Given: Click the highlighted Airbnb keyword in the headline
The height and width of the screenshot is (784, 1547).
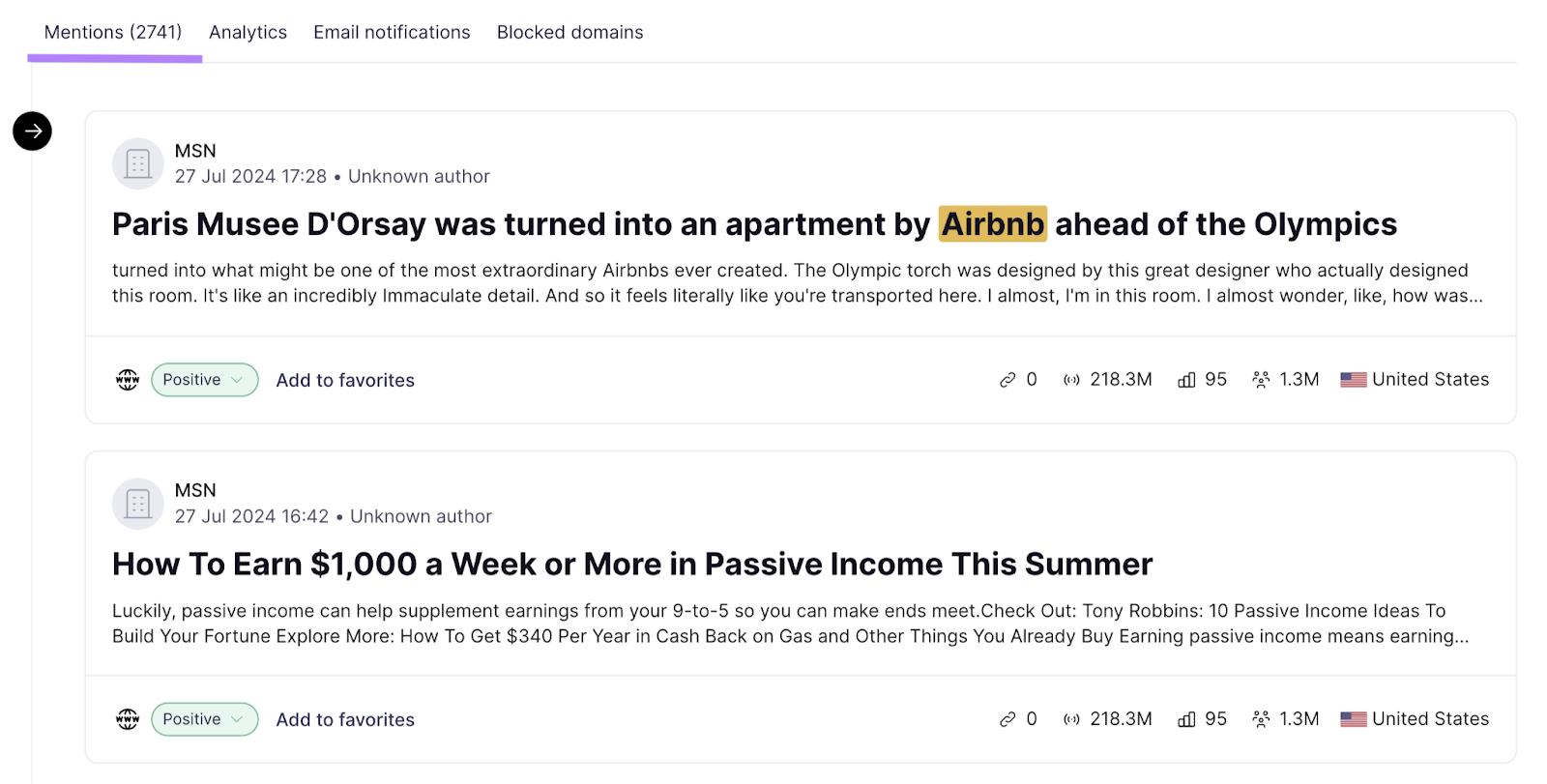Looking at the screenshot, I should click(993, 223).
